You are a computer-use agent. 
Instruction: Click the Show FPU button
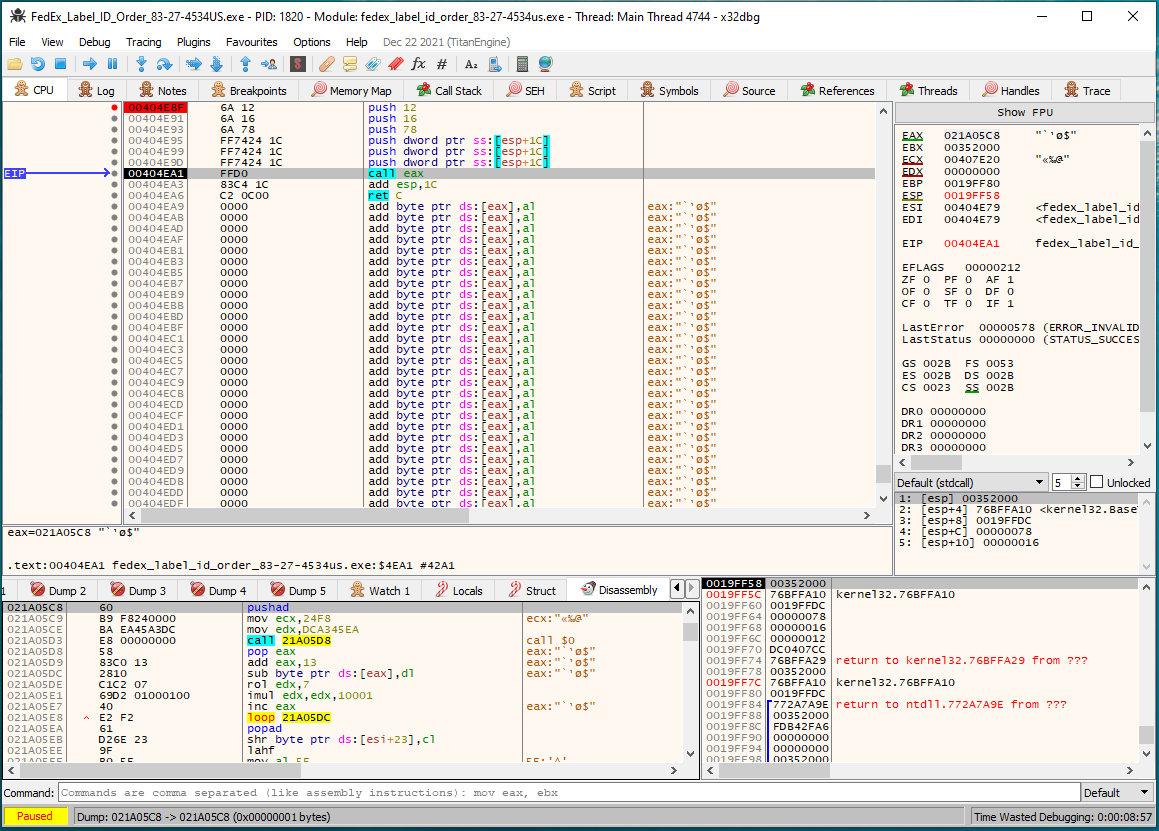tap(1024, 112)
